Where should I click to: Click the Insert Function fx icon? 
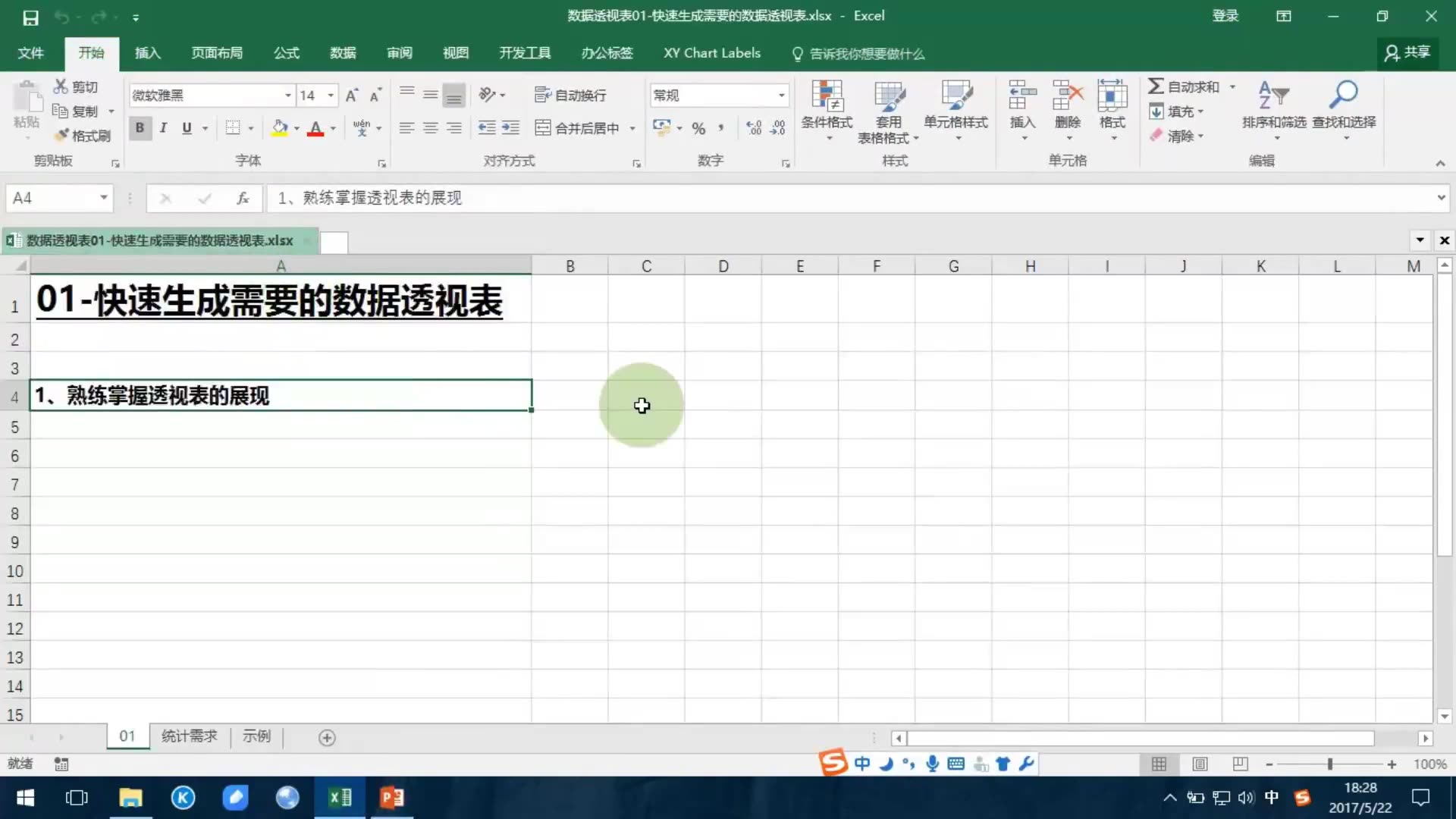(243, 198)
